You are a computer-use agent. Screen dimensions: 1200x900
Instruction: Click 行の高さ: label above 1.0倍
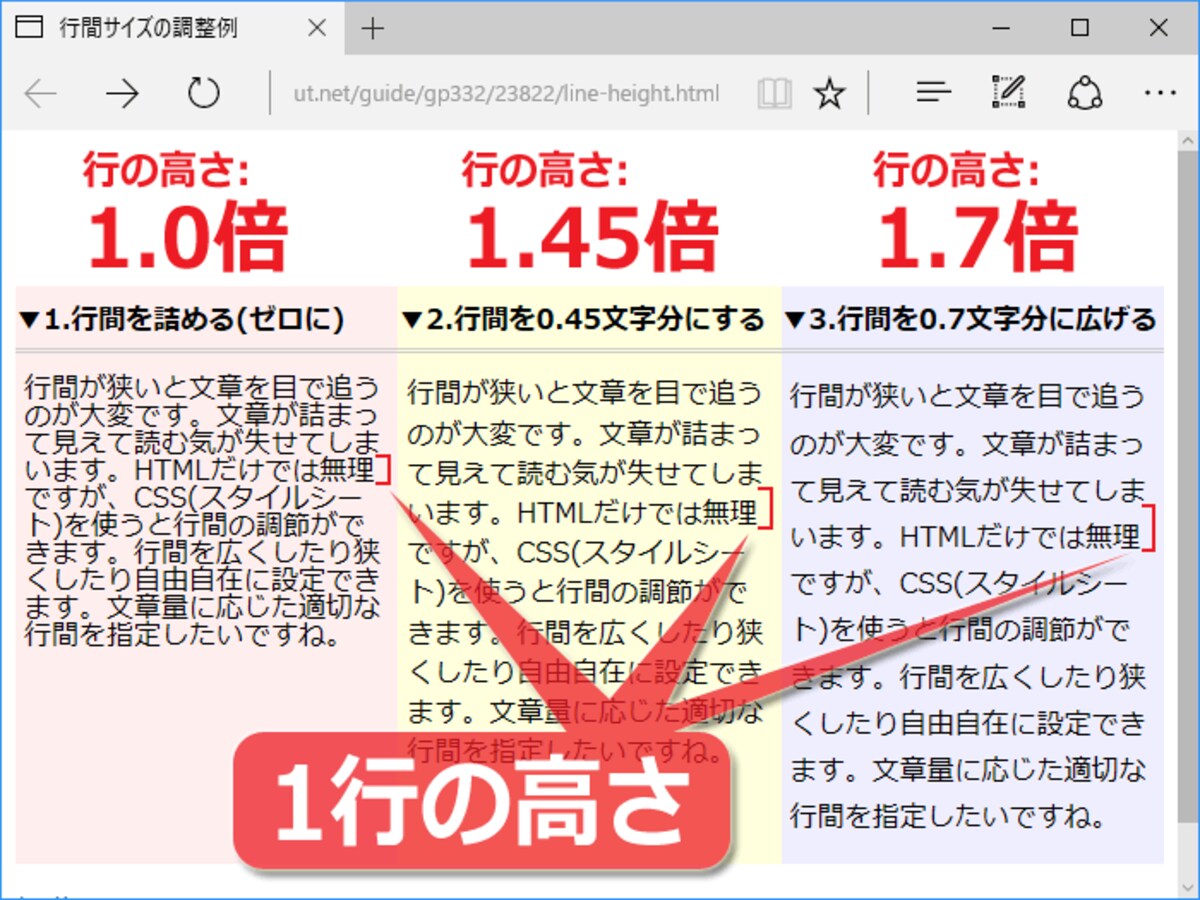(x=166, y=171)
